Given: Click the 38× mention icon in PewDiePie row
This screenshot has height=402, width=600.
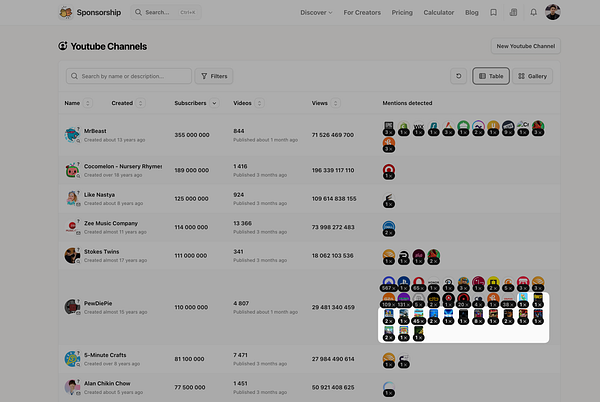Looking at the screenshot, I should tap(508, 301).
